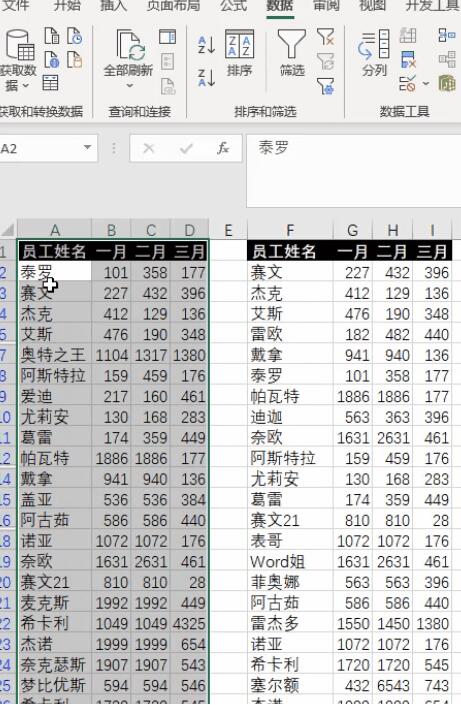Open the Advanced filter icon
The image size is (461, 705).
point(325,85)
